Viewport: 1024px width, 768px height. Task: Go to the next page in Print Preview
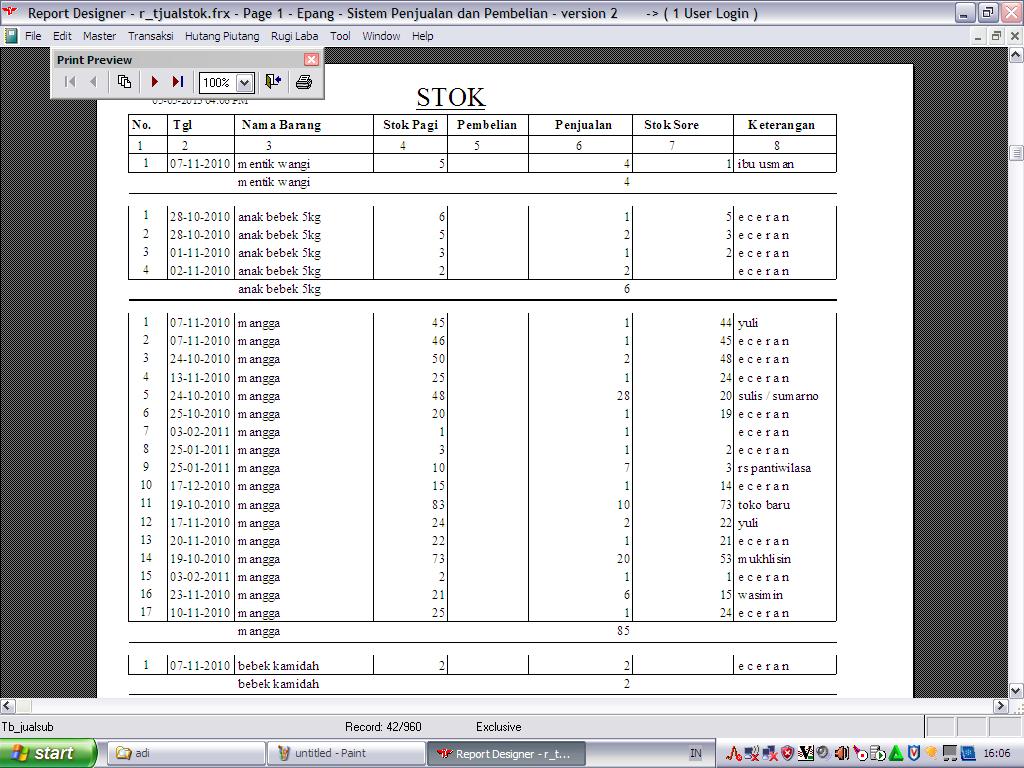155,82
